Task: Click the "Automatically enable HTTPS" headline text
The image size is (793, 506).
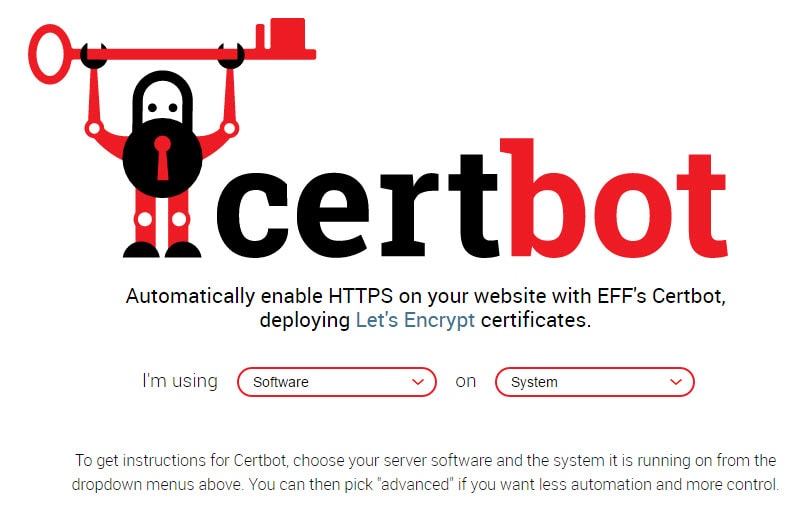Action: (425, 308)
